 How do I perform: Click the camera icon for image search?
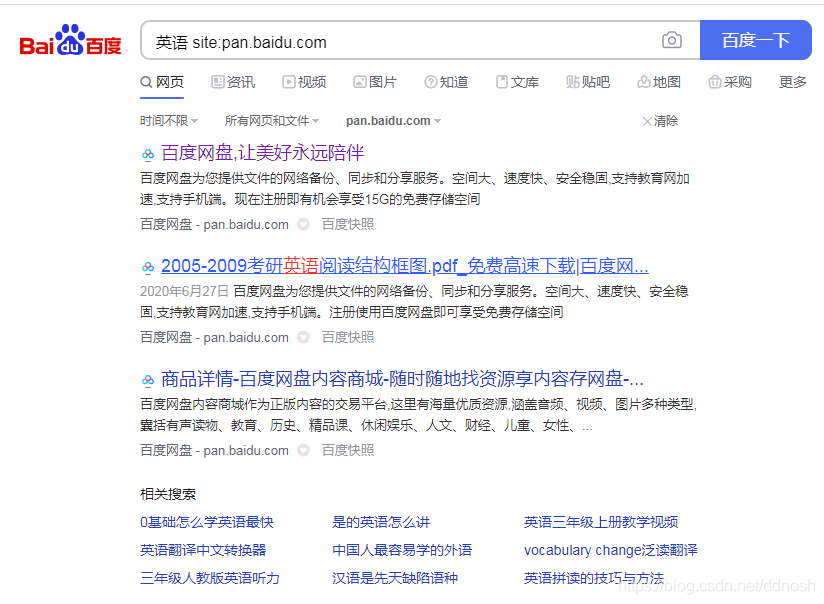pyautogui.click(x=671, y=40)
